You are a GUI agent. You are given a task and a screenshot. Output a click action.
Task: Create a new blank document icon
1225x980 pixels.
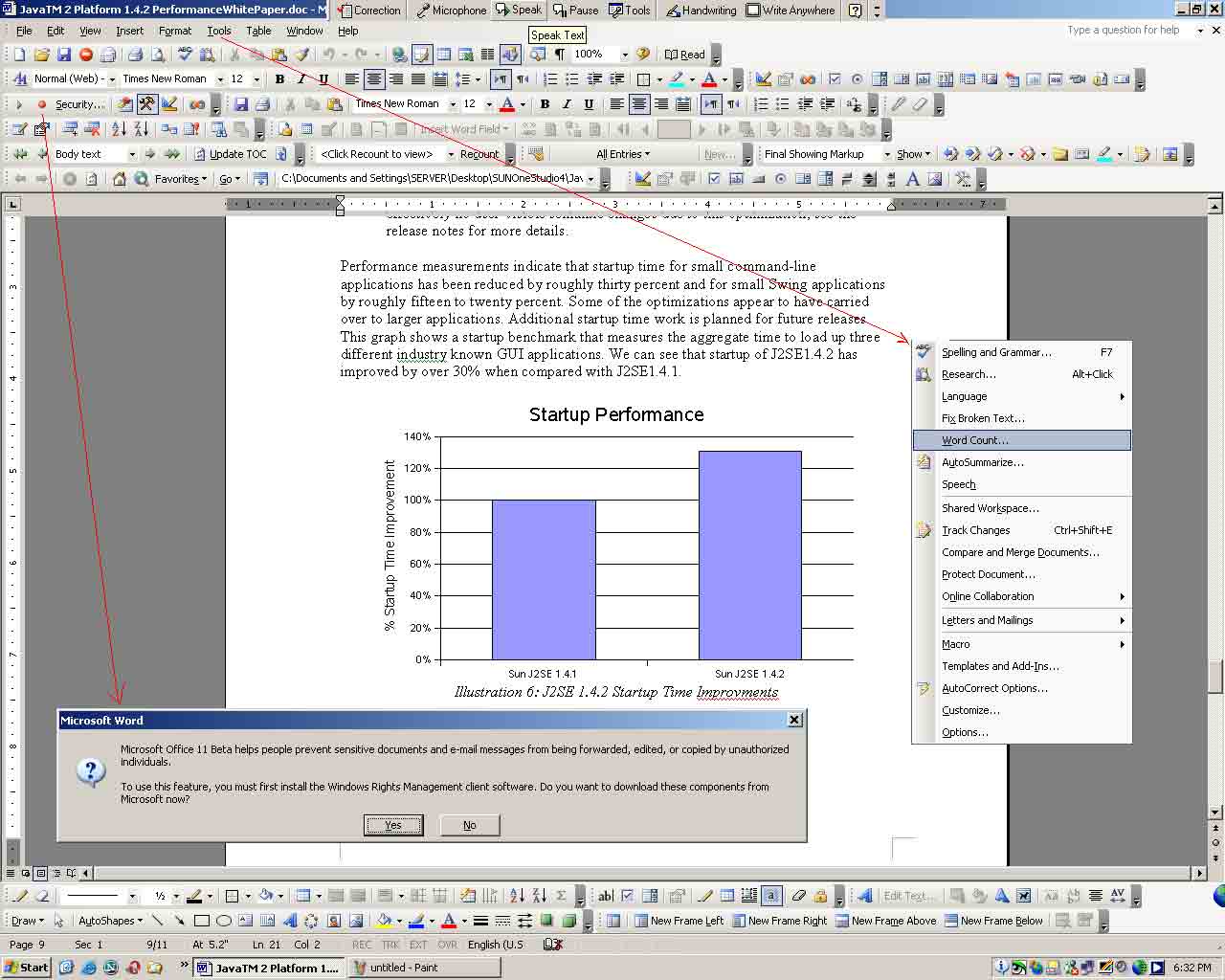pyautogui.click(x=19, y=55)
